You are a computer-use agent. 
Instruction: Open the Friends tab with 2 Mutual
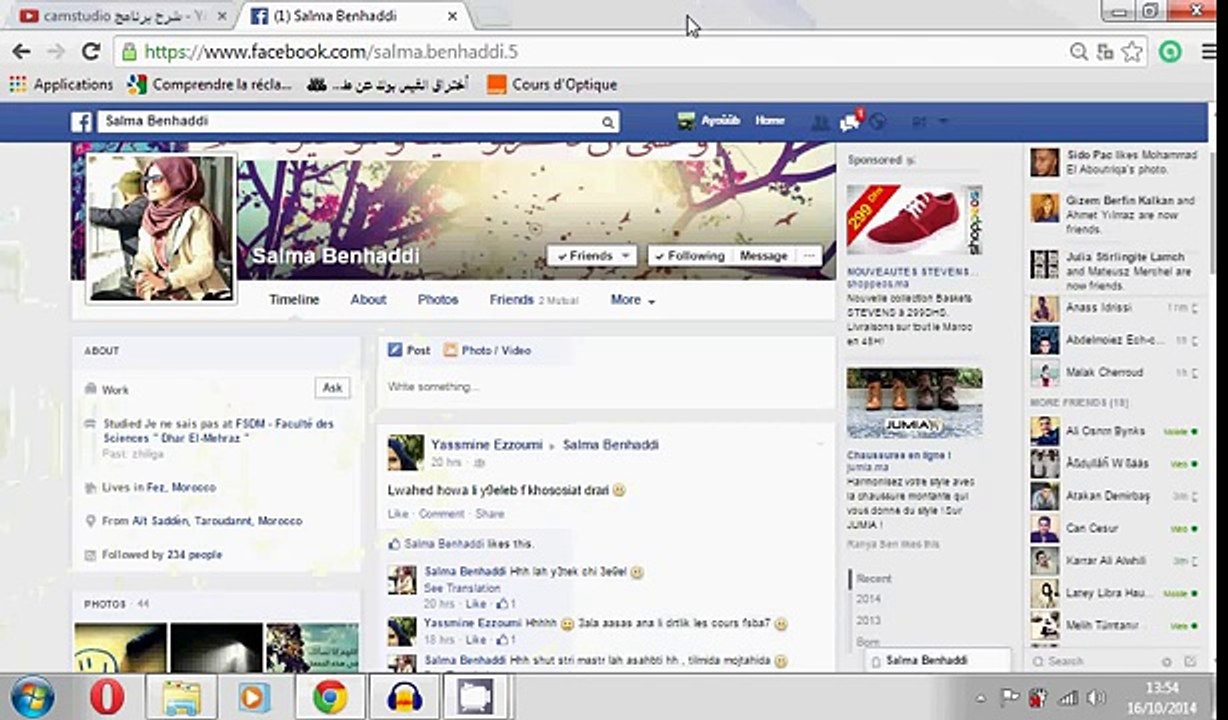pyautogui.click(x=534, y=300)
